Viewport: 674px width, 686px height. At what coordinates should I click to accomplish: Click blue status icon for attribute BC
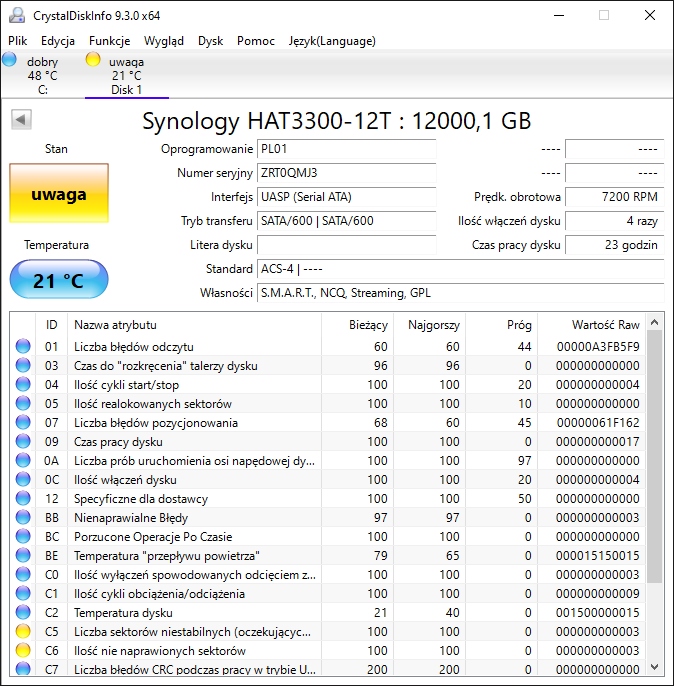(23, 536)
